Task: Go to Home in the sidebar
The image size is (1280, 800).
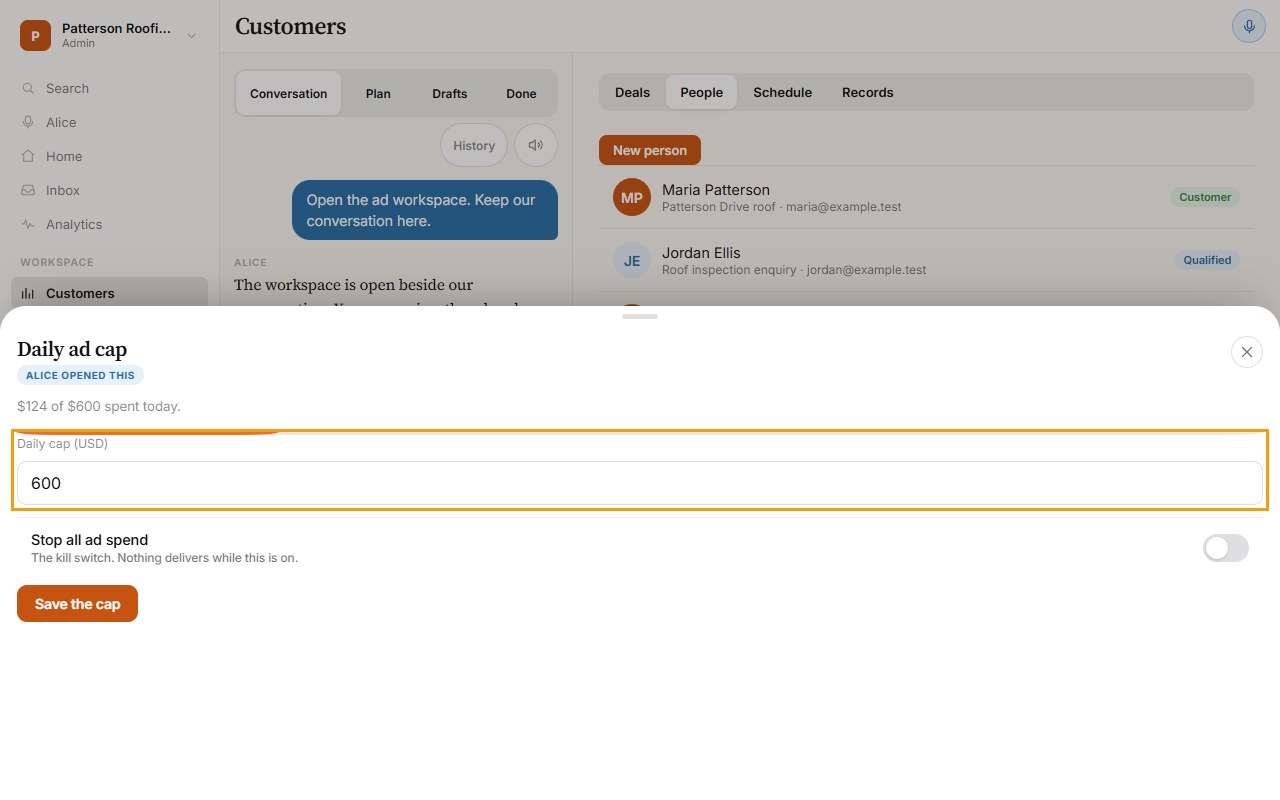Action: [110, 156]
